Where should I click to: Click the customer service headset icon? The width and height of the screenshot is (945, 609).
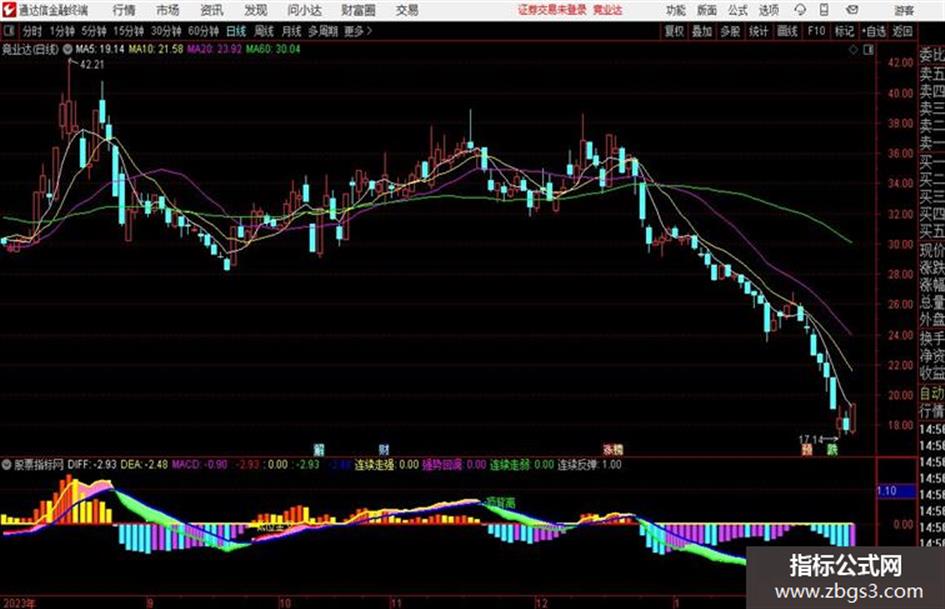click(800, 10)
